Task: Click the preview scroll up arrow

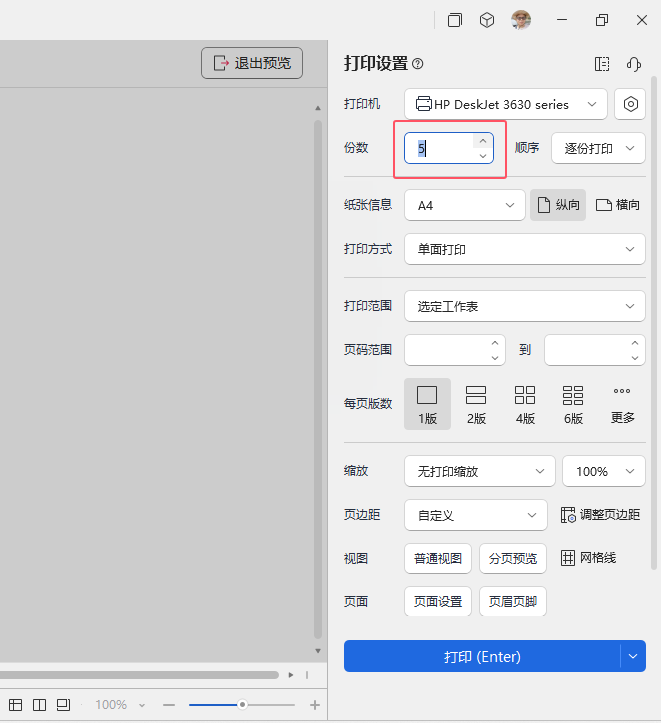Action: pos(318,108)
